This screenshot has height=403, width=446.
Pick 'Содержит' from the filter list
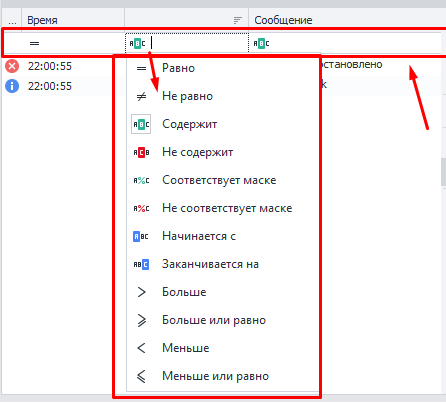(x=223, y=124)
